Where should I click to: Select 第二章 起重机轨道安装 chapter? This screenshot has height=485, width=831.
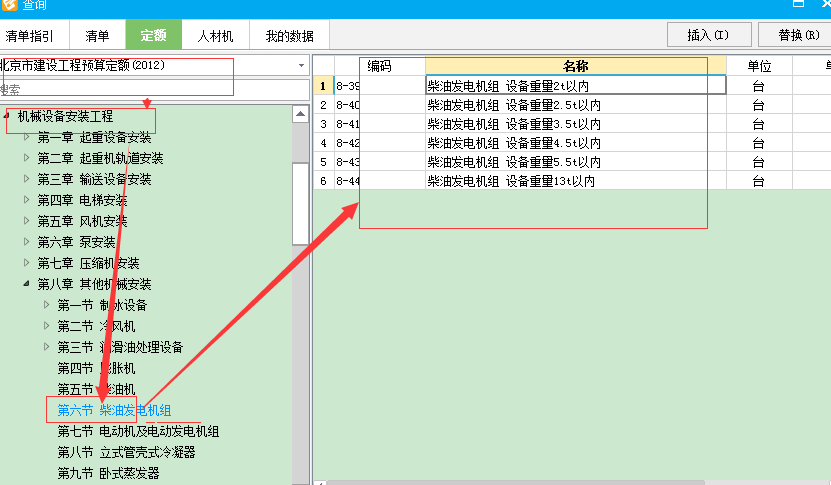tap(100, 158)
